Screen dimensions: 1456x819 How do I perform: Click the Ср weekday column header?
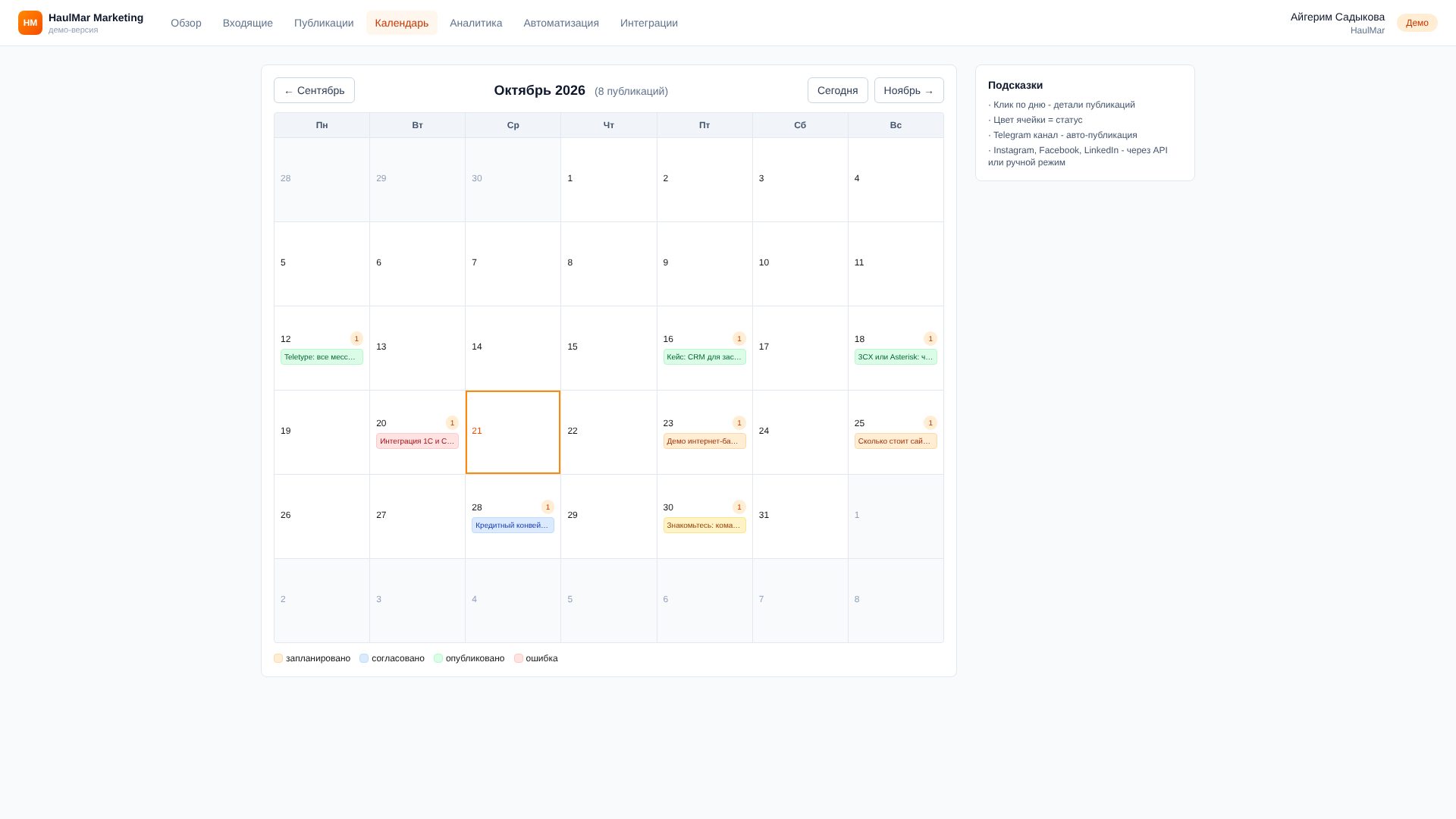pyautogui.click(x=513, y=125)
